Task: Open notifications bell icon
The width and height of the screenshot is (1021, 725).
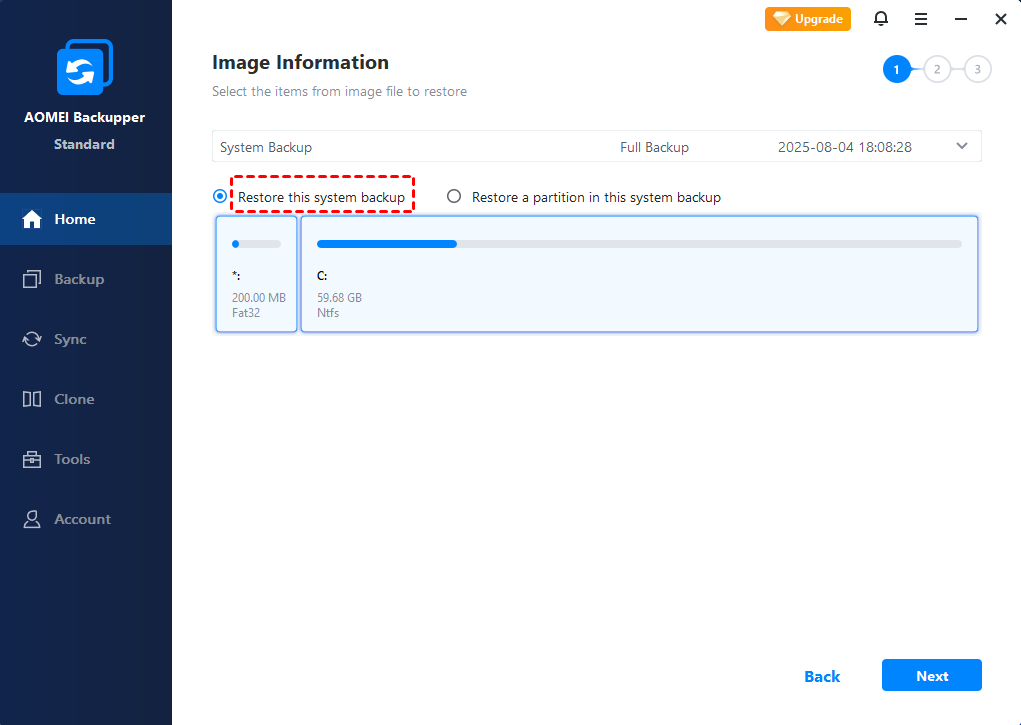Action: tap(881, 19)
